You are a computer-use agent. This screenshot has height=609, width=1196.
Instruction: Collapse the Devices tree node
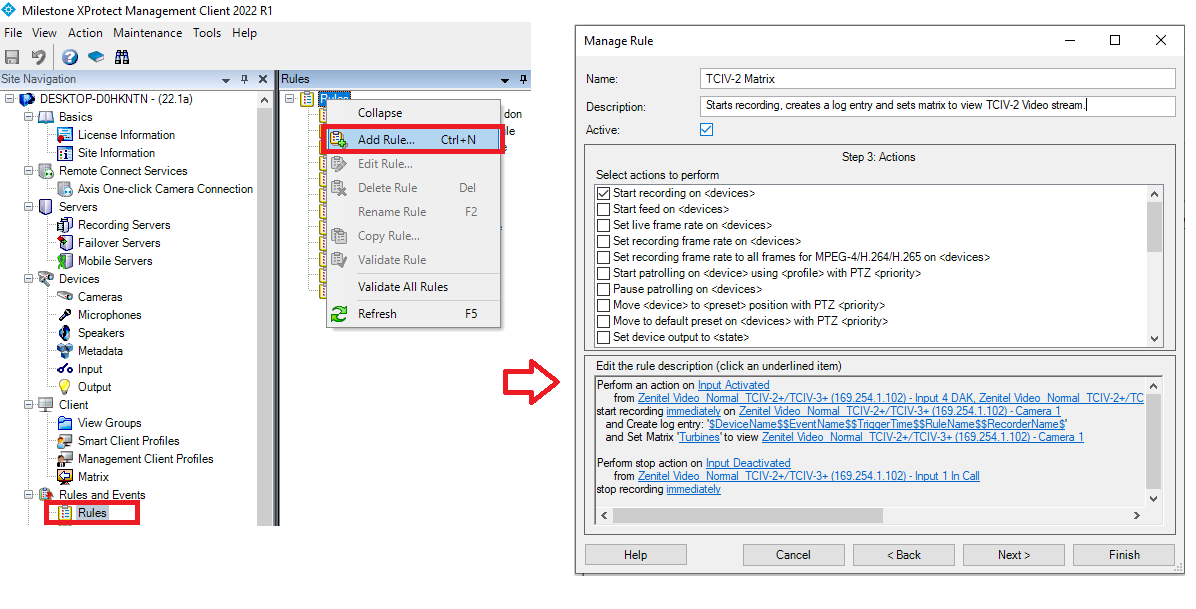tap(28, 279)
